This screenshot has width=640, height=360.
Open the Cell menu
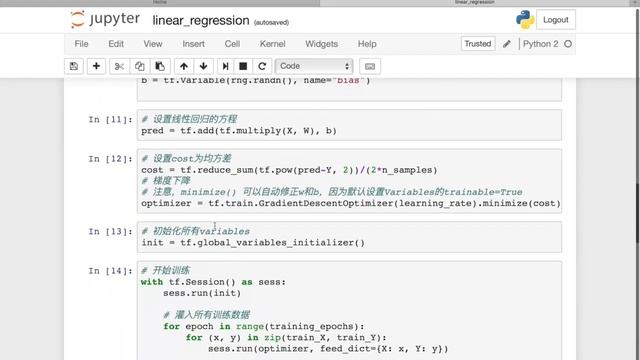click(x=232, y=44)
